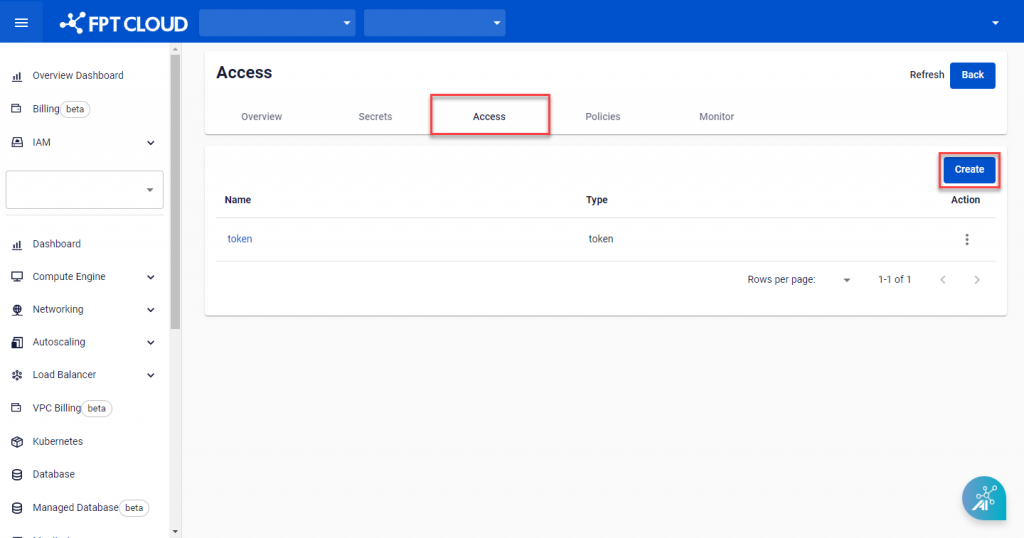Open the user account dropdown arrow
Image resolution: width=1024 pixels, height=538 pixels.
(995, 22)
